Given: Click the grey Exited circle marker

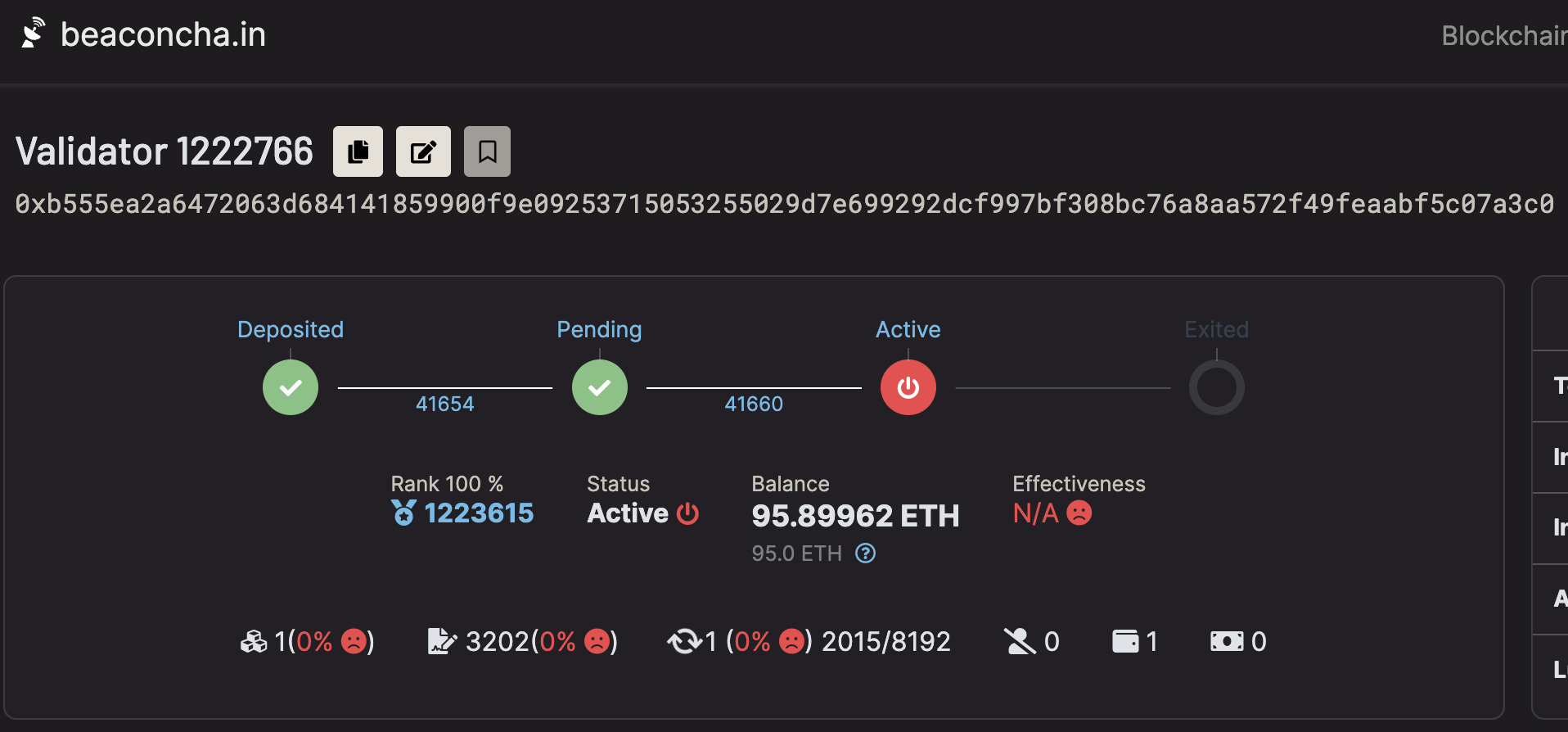Looking at the screenshot, I should [1217, 387].
